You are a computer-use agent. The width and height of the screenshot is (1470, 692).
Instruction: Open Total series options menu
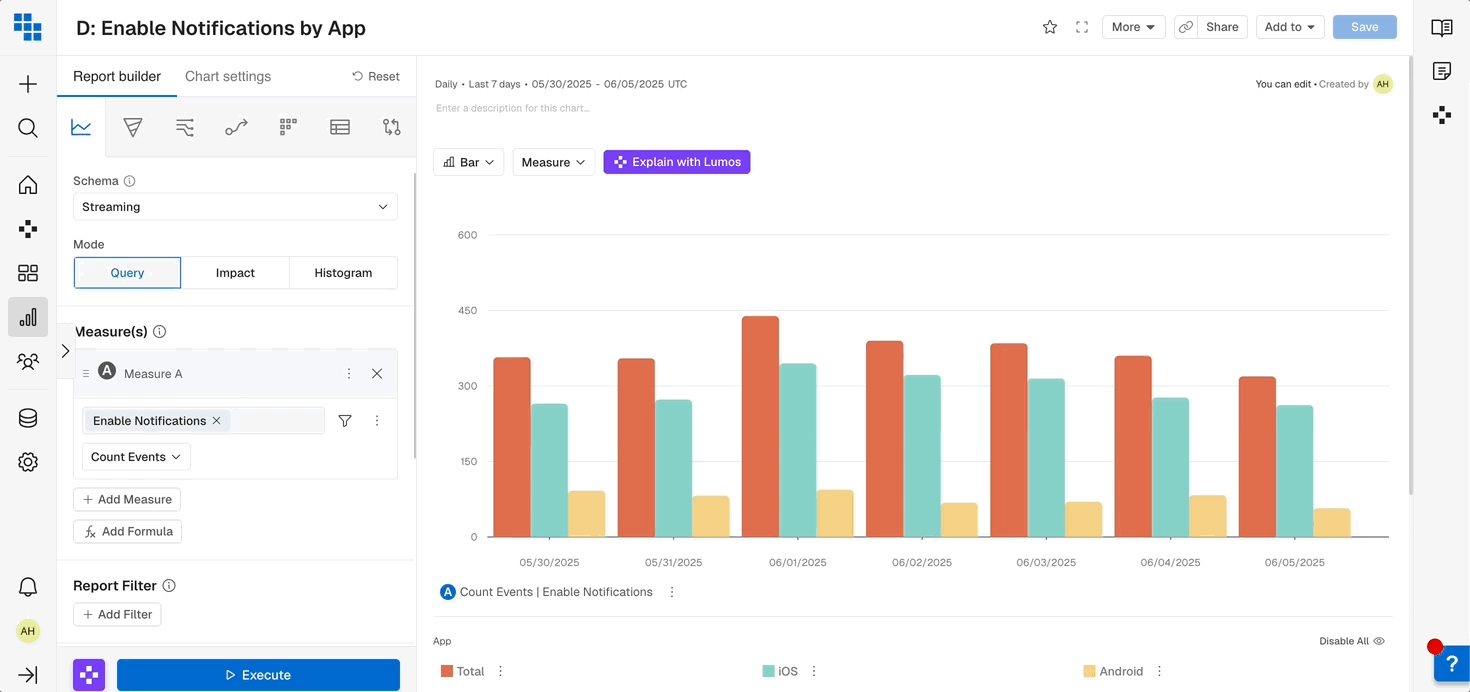pyautogui.click(x=501, y=671)
